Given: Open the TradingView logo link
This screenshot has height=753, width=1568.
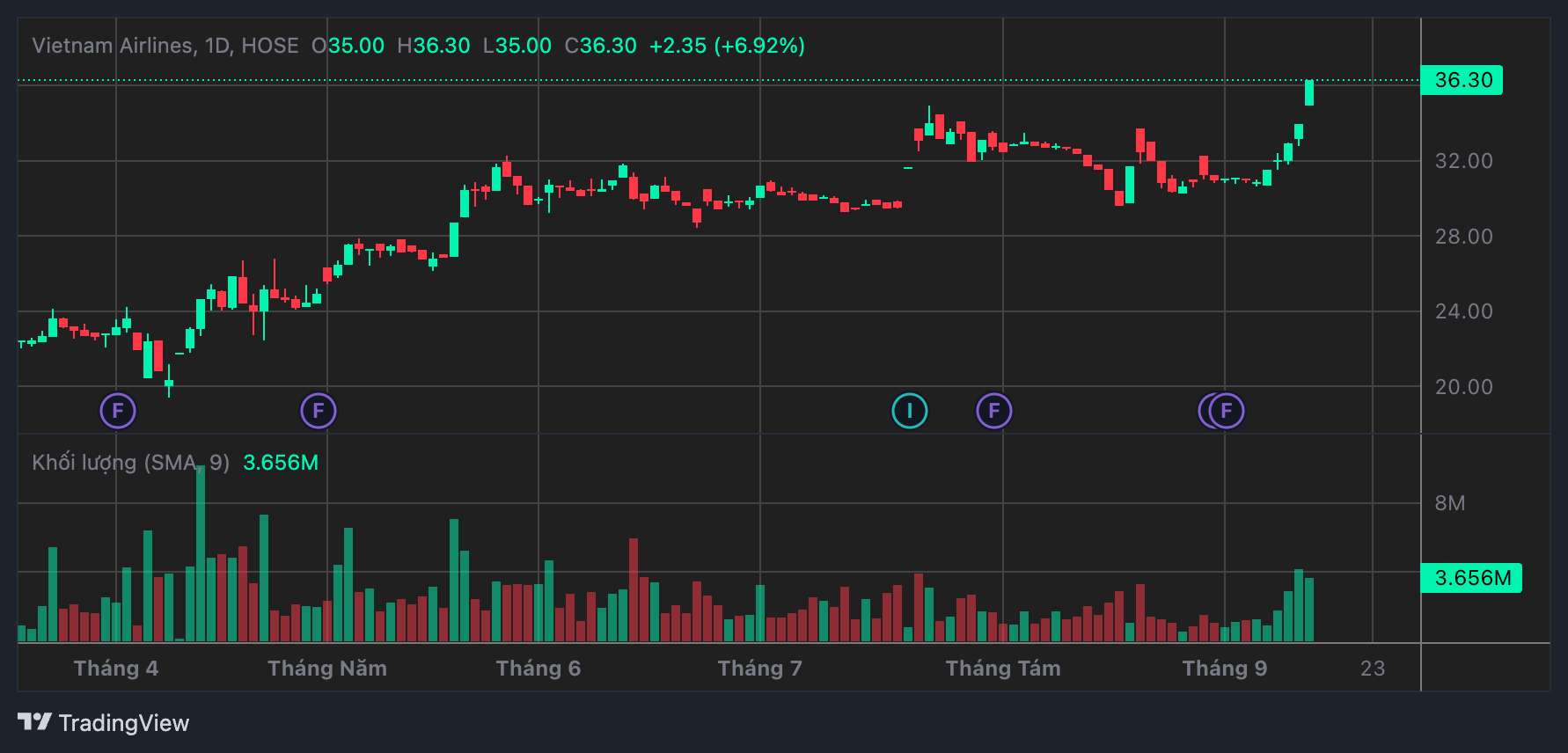Looking at the screenshot, I should (104, 723).
